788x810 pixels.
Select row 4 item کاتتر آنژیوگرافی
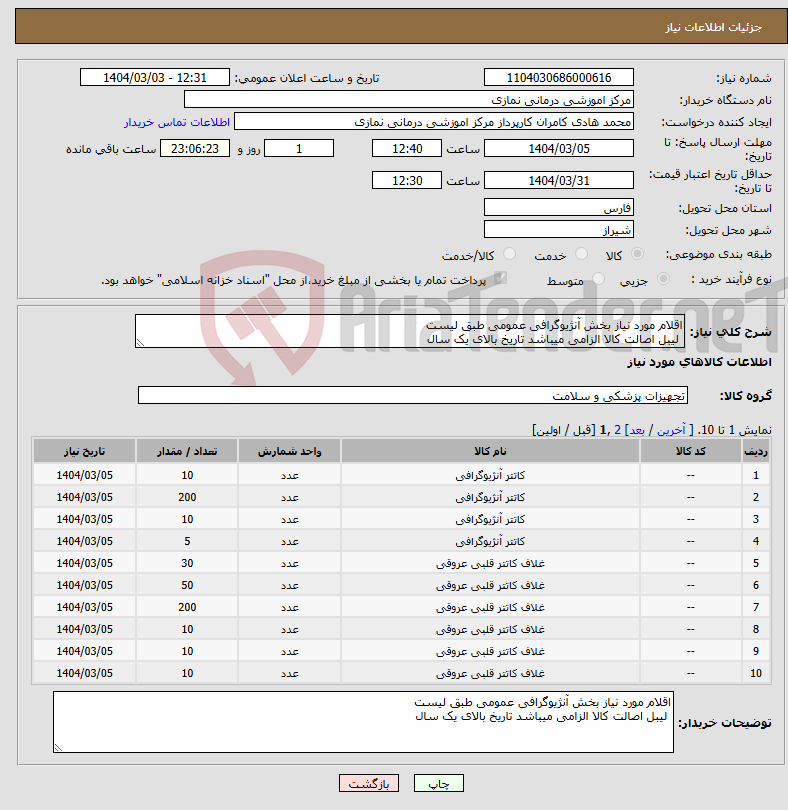tap(490, 541)
